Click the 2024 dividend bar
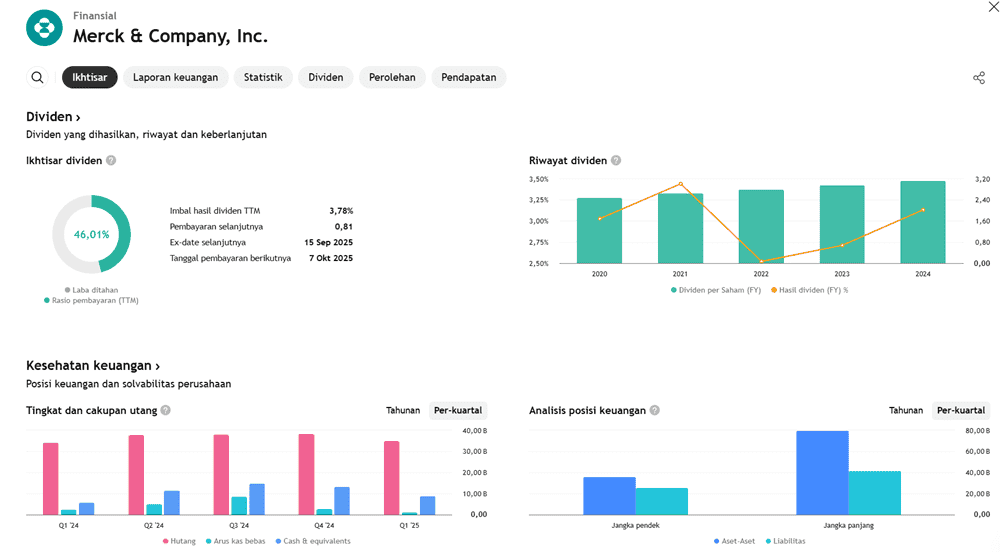This screenshot has height=552, width=1000. coord(923,222)
